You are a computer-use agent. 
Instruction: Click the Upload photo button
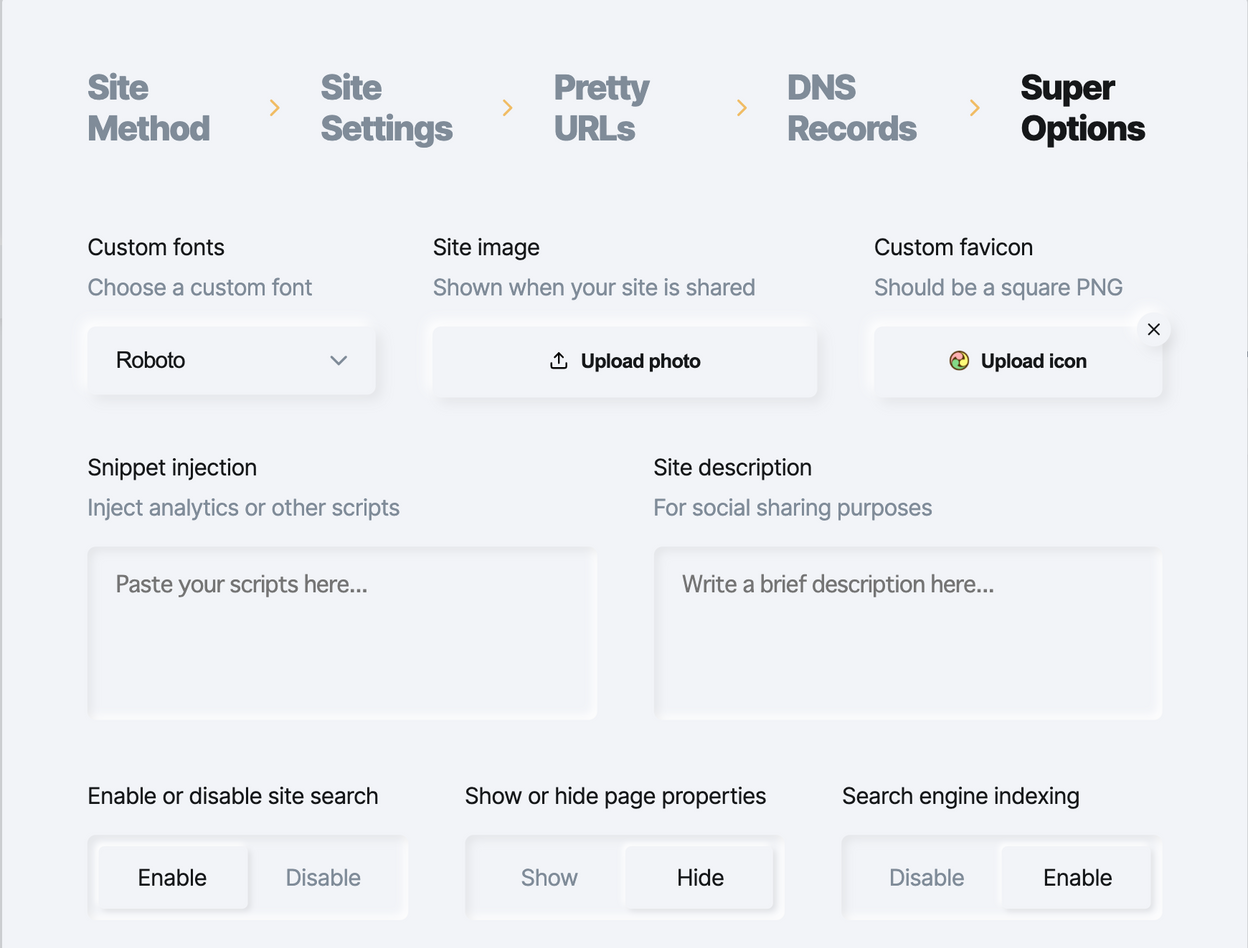[625, 361]
